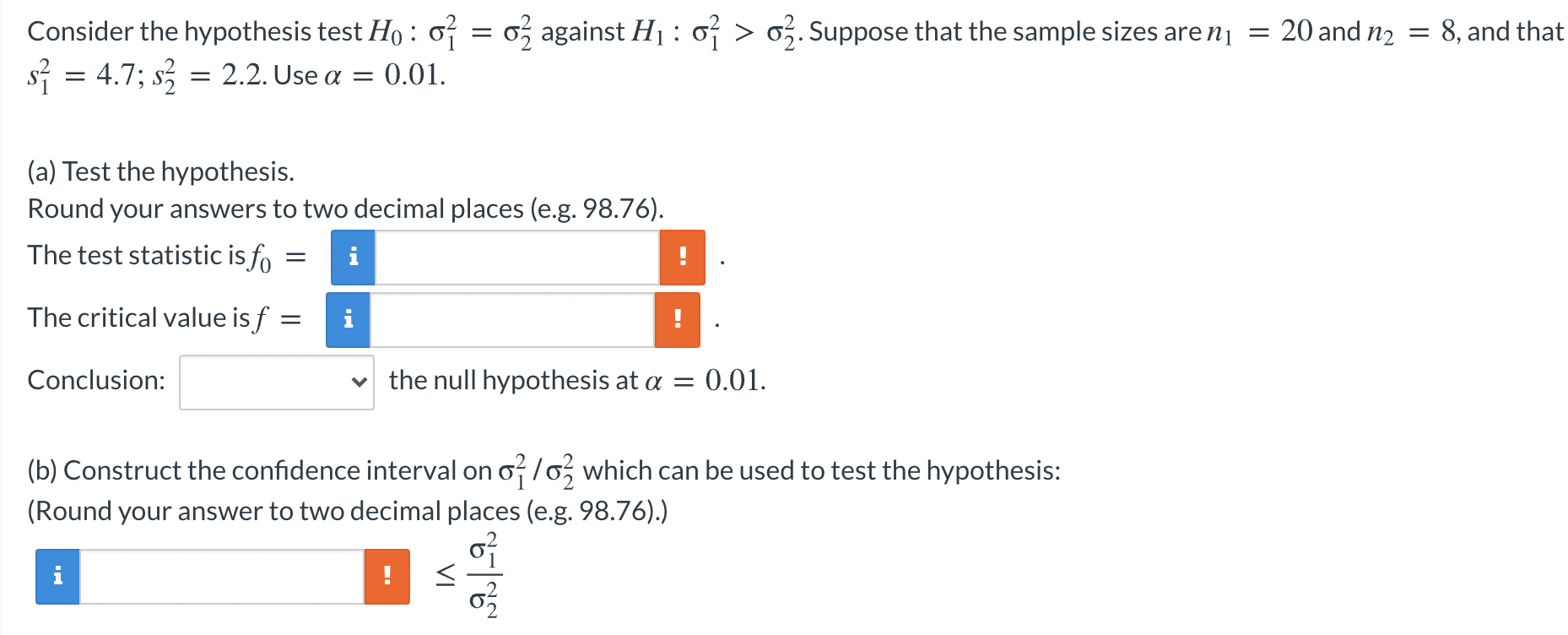
Task: Click orange warning icon on test statistic field
Action: 683,258
